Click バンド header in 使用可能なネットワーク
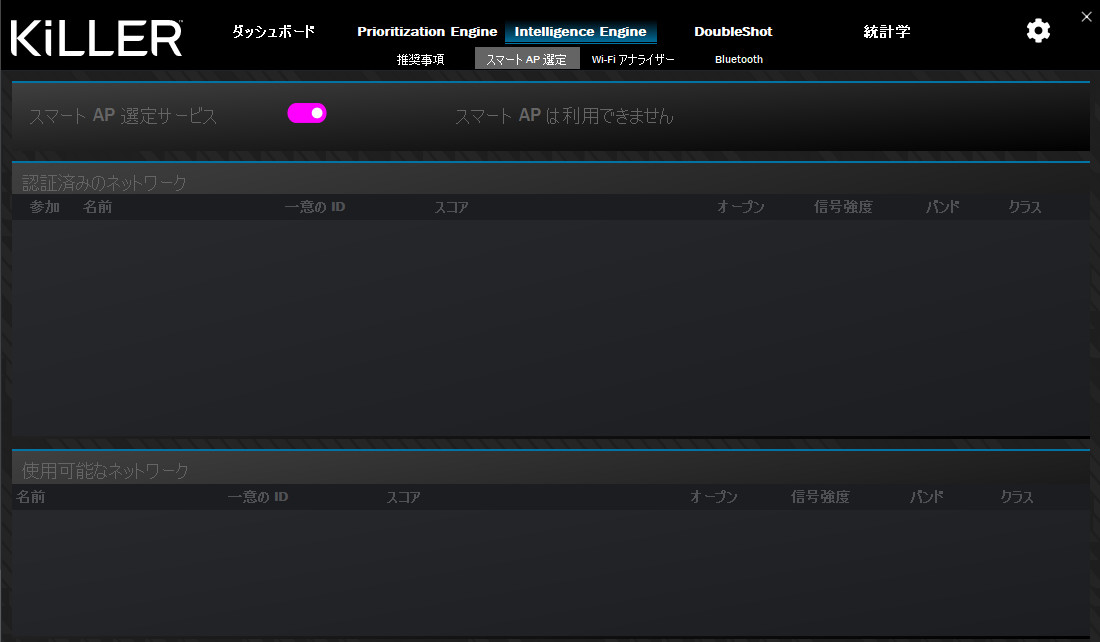 927,497
